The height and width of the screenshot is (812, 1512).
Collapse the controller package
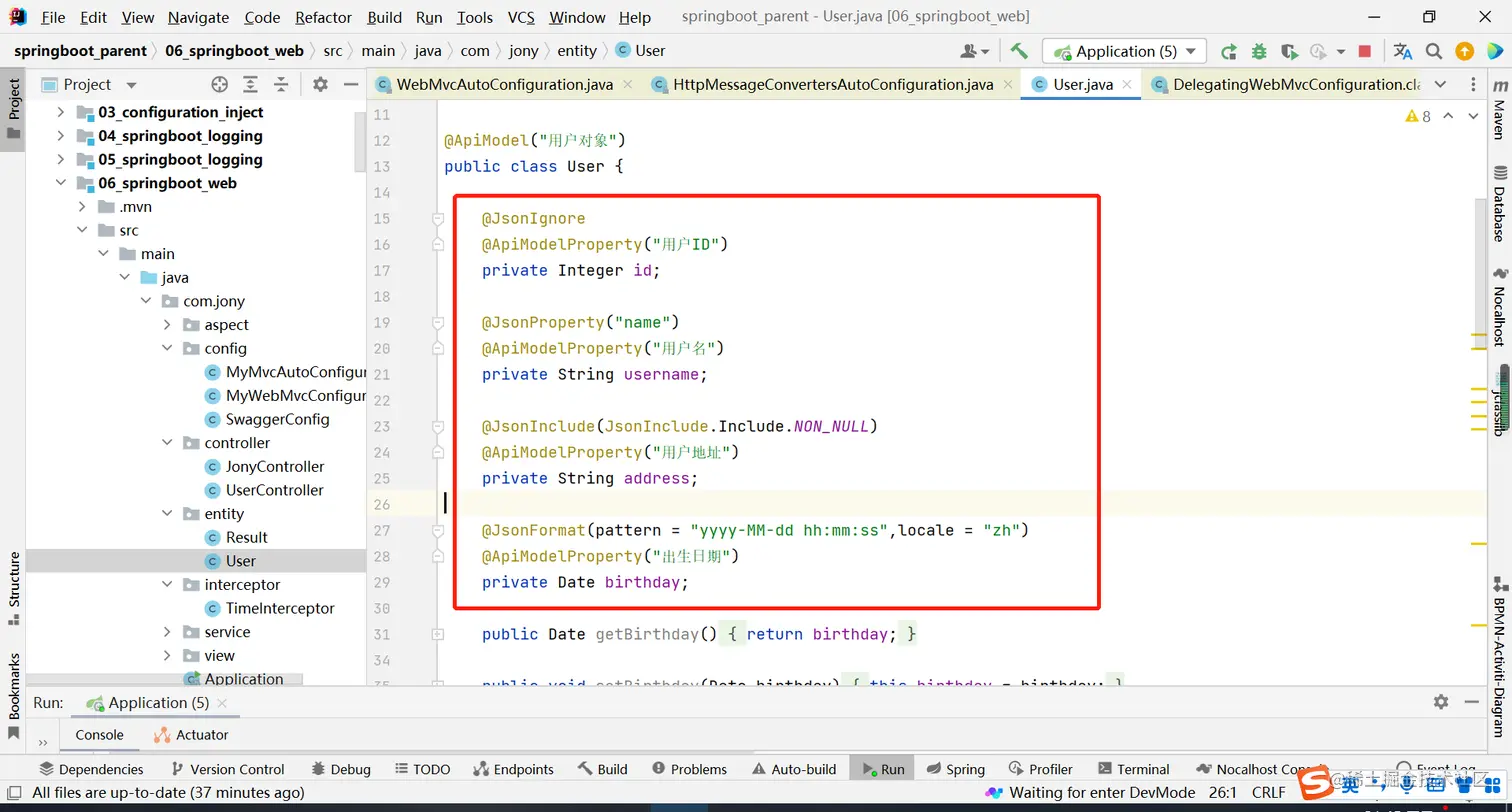tap(167, 443)
